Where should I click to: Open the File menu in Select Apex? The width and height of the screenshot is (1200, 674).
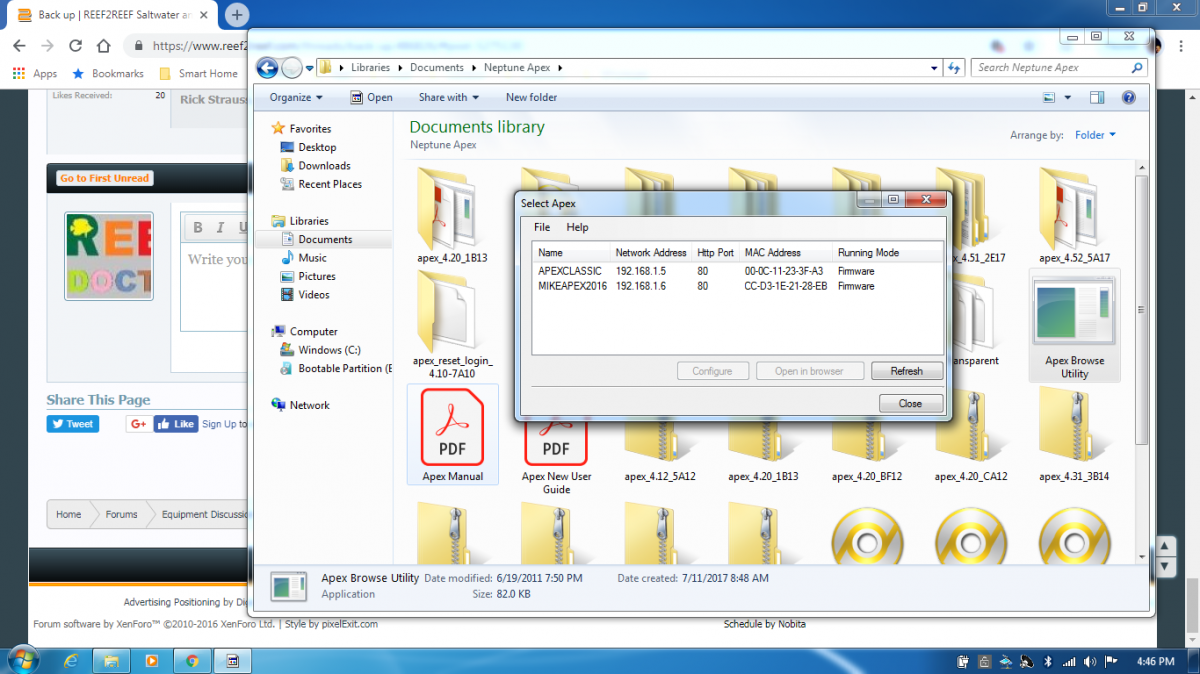(542, 228)
